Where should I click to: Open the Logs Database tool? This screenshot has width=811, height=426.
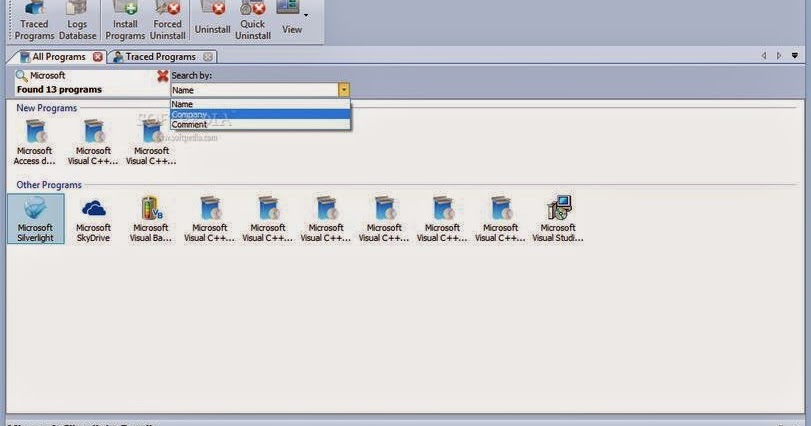coord(77,21)
